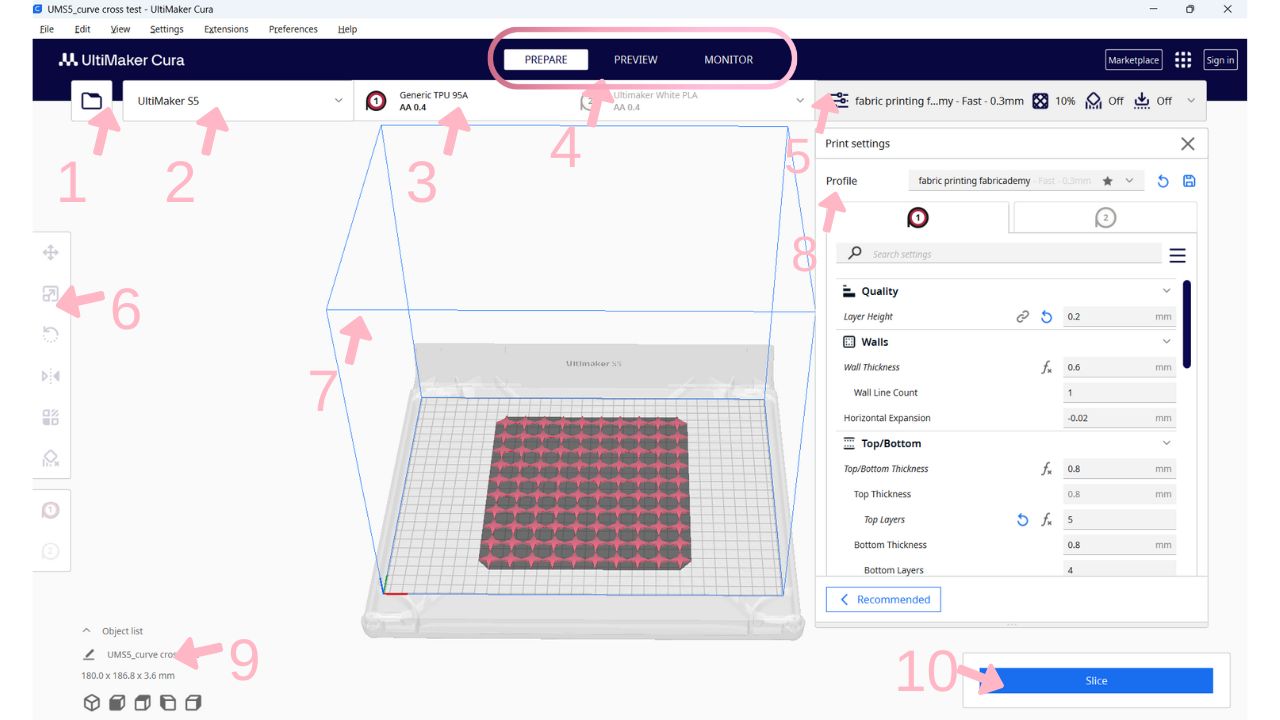
Task: Collapse the Object list panel
Action: click(87, 631)
